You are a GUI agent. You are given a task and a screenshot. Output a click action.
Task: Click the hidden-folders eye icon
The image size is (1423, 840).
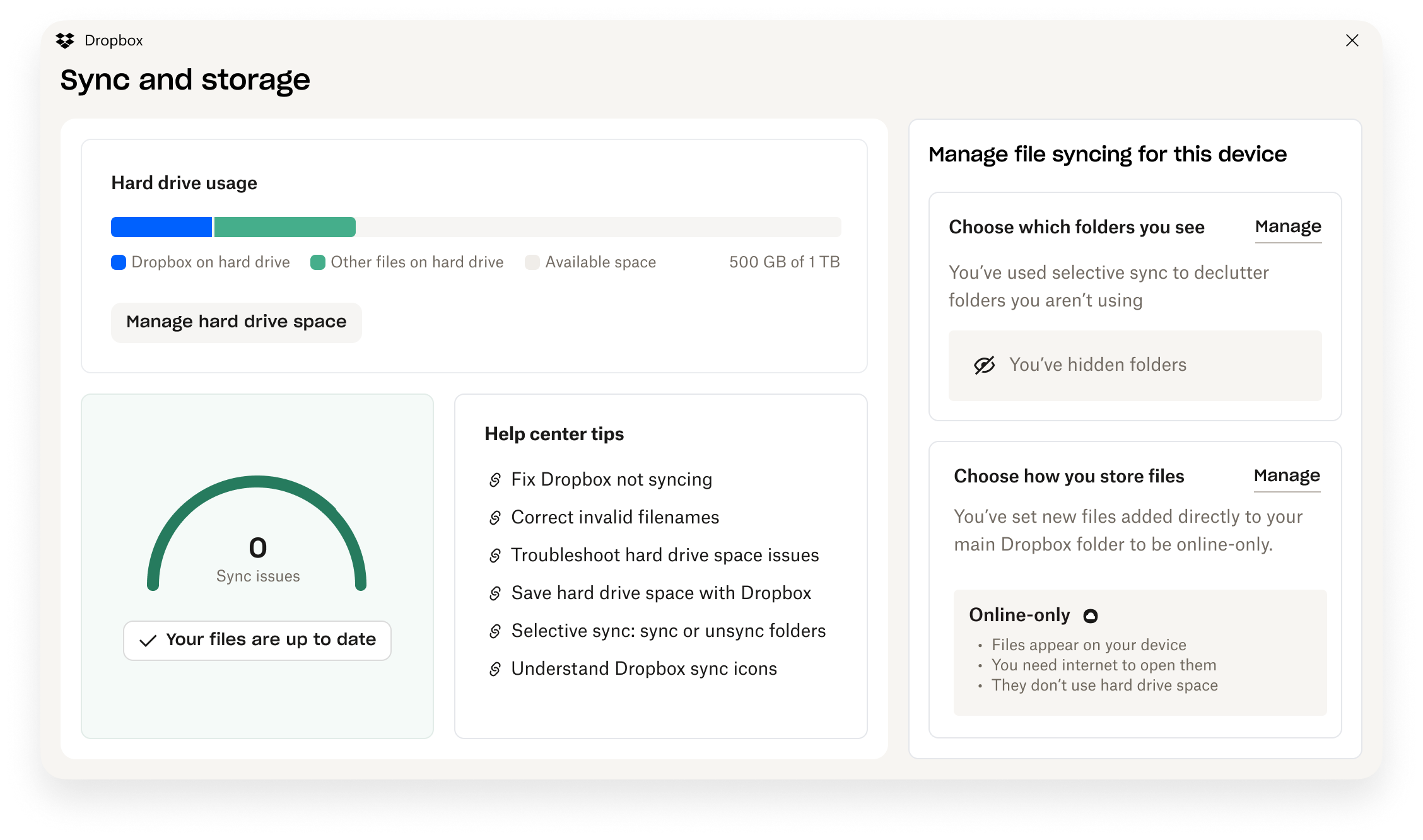click(985, 365)
